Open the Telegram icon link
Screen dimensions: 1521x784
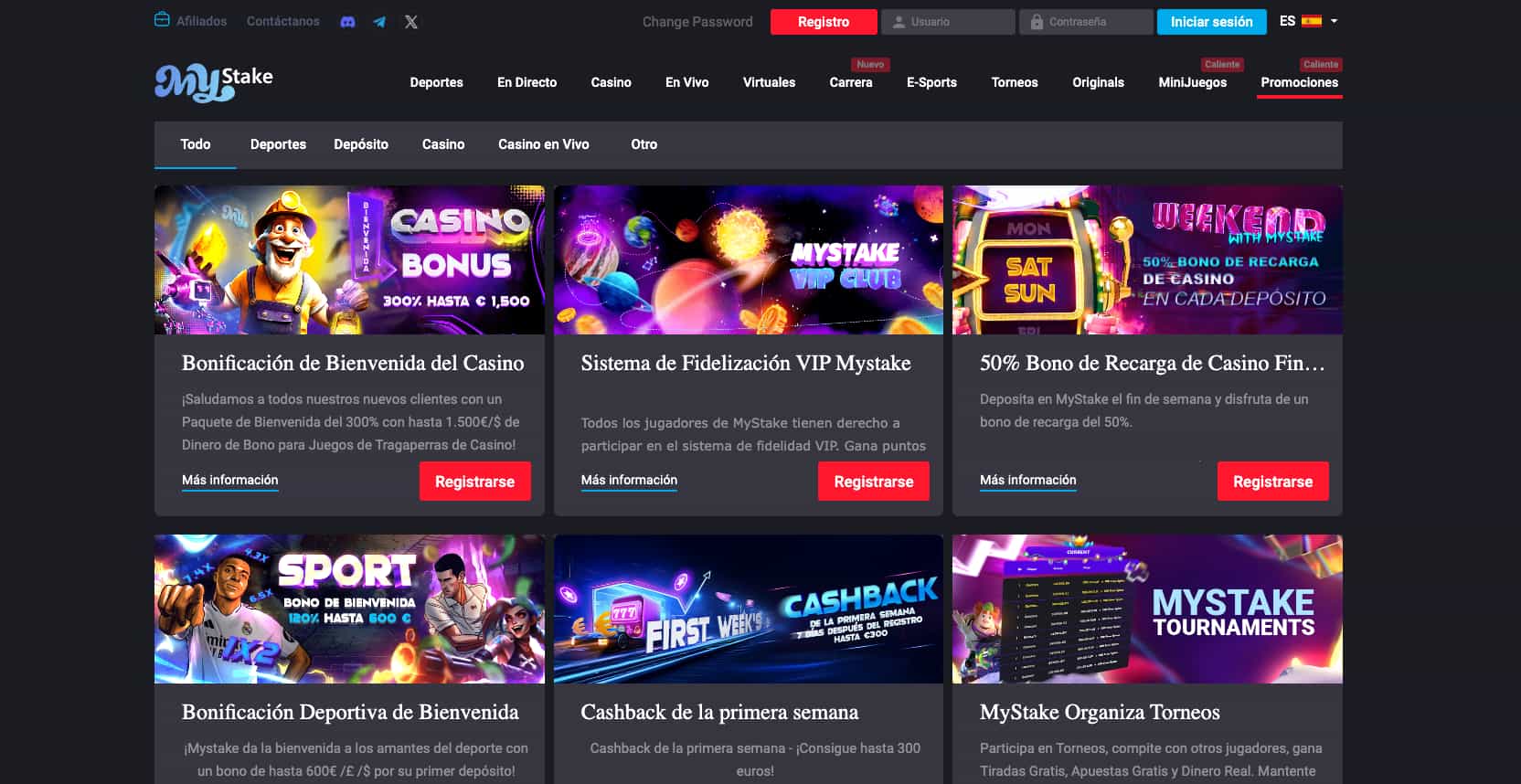pos(379,22)
